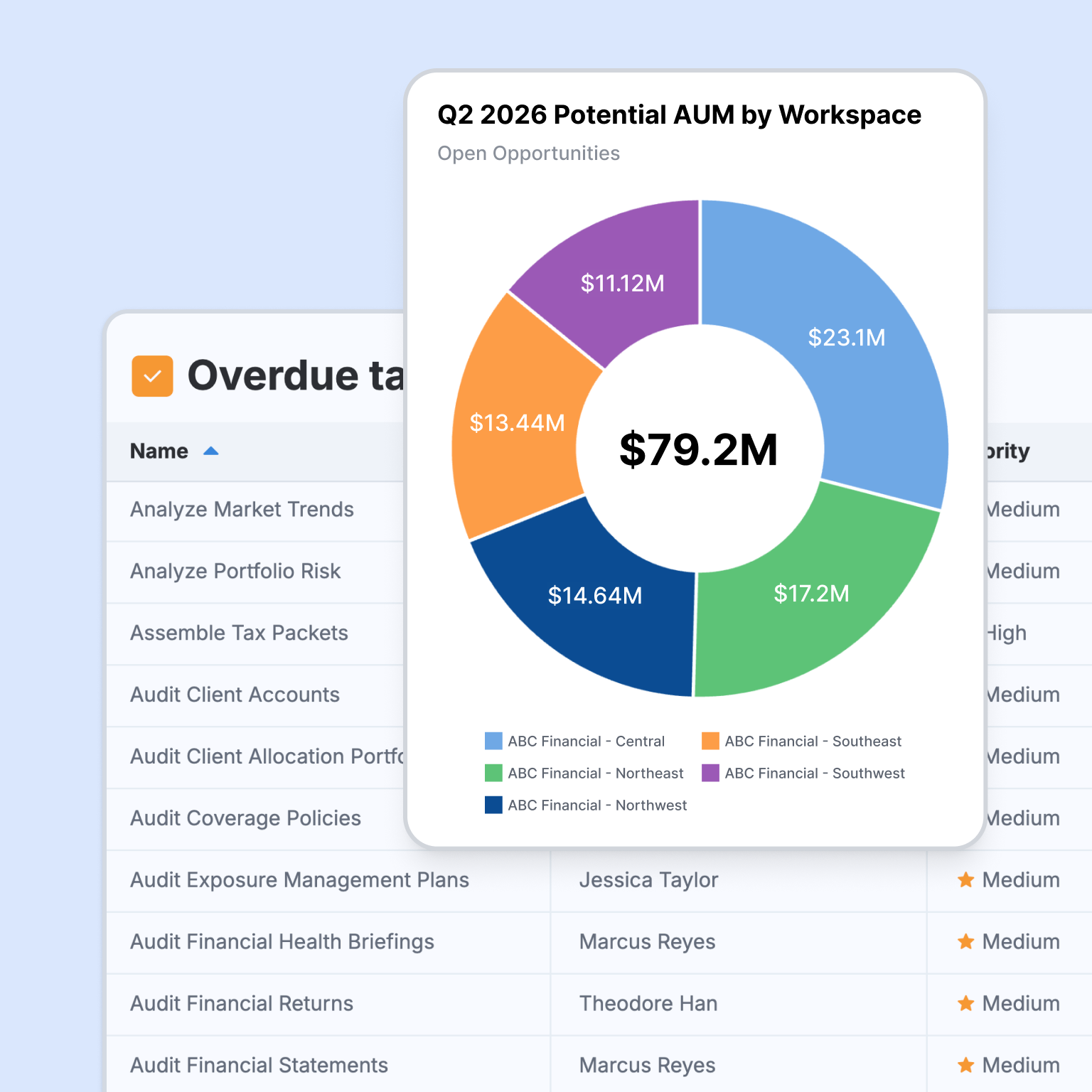Toggle ABC Financial - Central legend swatch
The image size is (1092, 1092).
click(493, 741)
